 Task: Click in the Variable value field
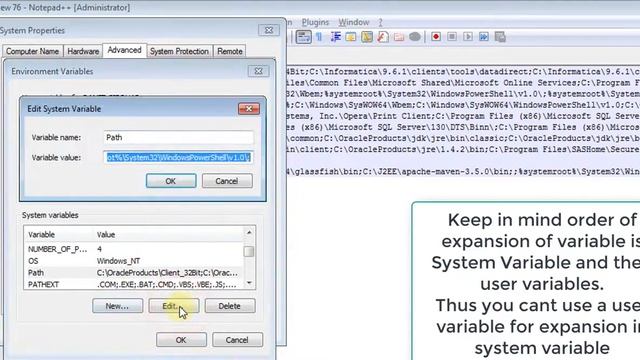click(x=178, y=158)
